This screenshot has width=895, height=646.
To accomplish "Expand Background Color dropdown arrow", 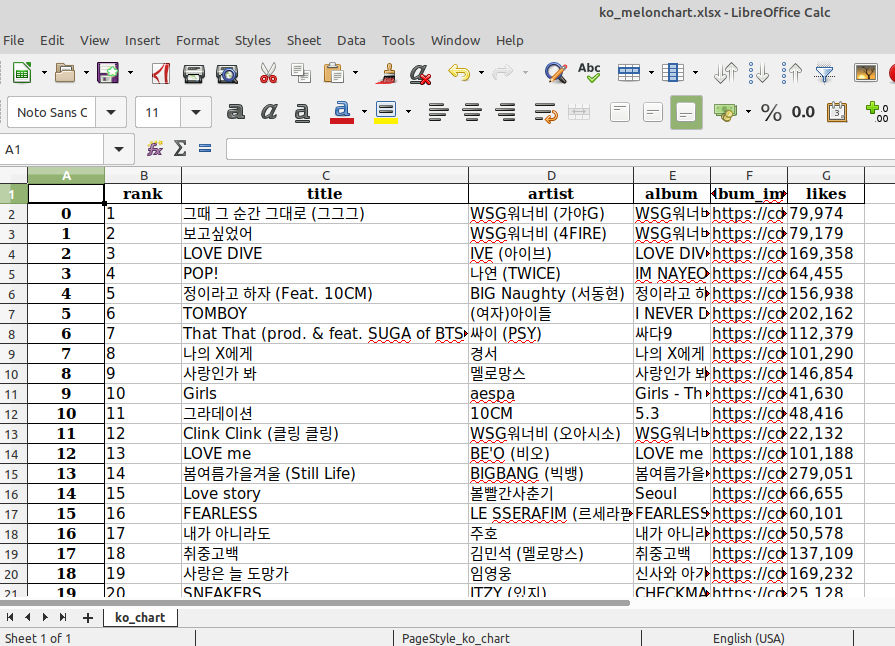I will click(x=408, y=112).
